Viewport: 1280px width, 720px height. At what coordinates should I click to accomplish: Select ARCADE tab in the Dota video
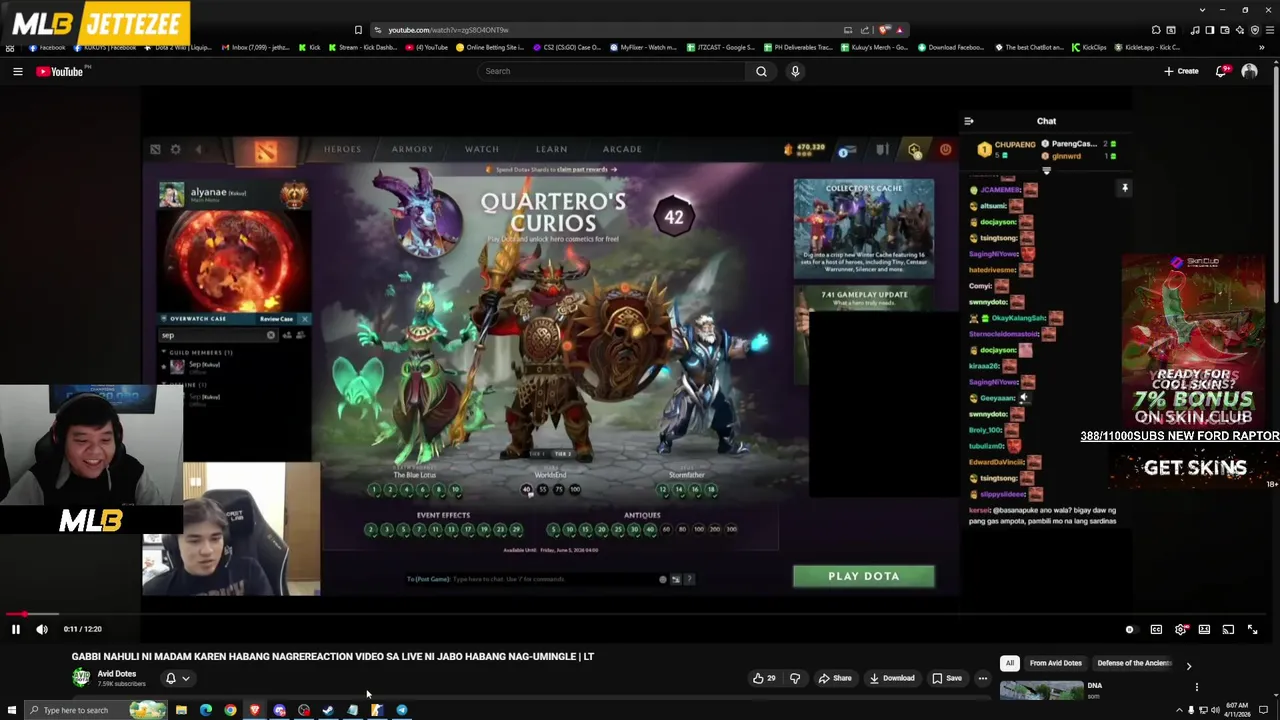pyautogui.click(x=622, y=149)
